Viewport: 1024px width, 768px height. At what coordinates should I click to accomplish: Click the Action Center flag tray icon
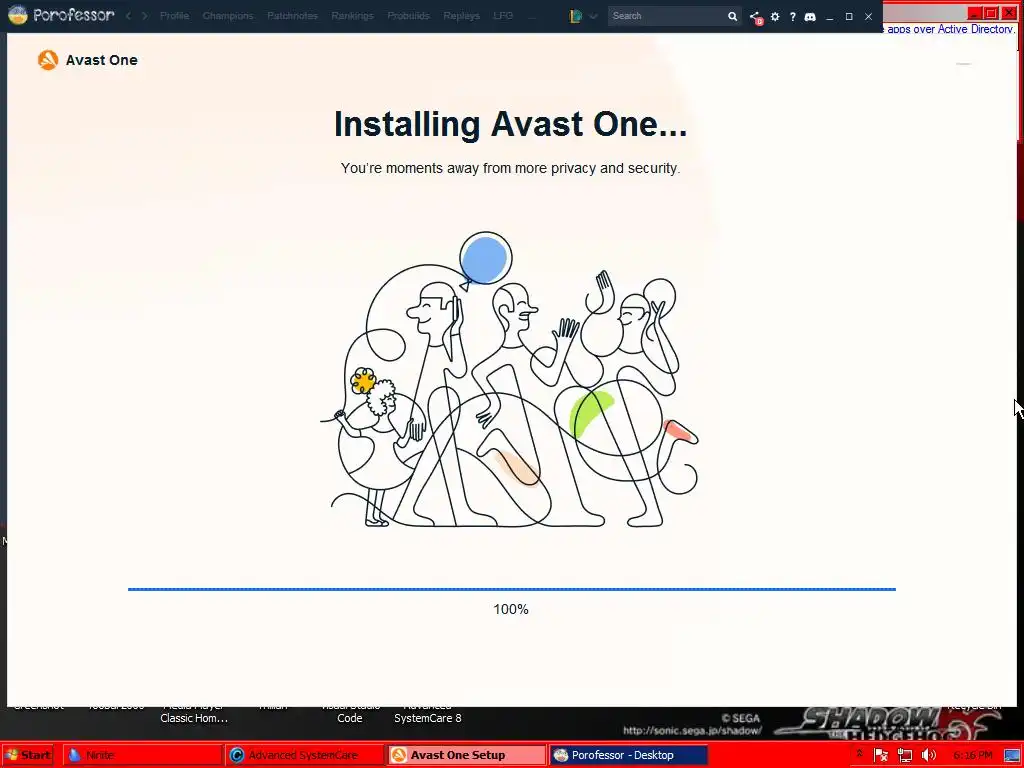(x=880, y=756)
